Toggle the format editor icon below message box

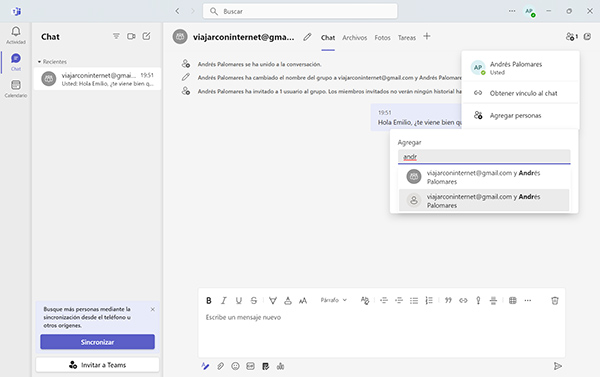(205, 366)
